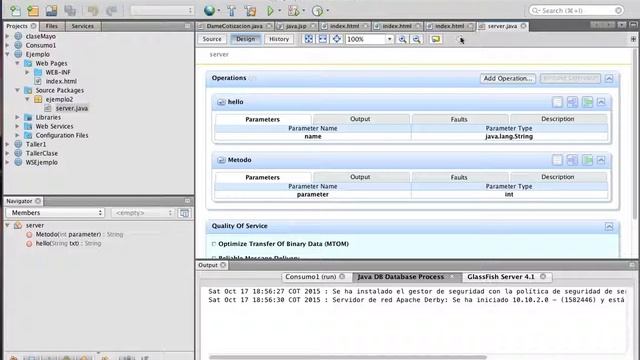The height and width of the screenshot is (360, 640).
Task: Switch to the Files tab
Action: [x=51, y=26]
